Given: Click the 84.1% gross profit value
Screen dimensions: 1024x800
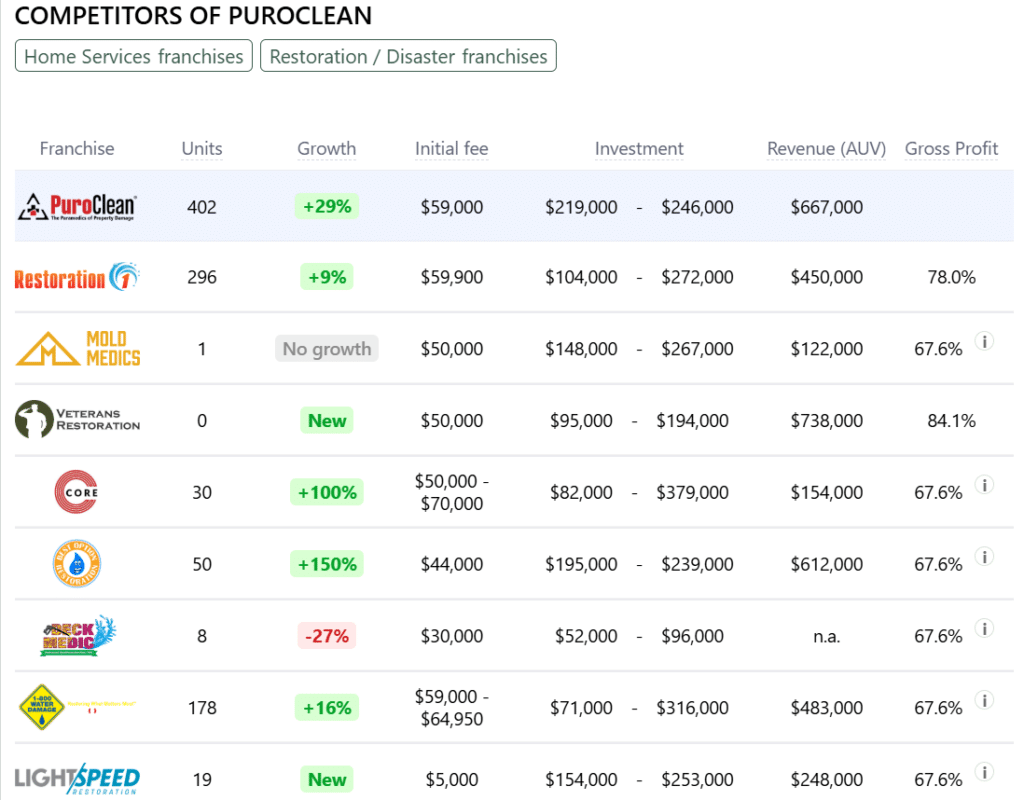Looking at the screenshot, I should (x=951, y=421).
